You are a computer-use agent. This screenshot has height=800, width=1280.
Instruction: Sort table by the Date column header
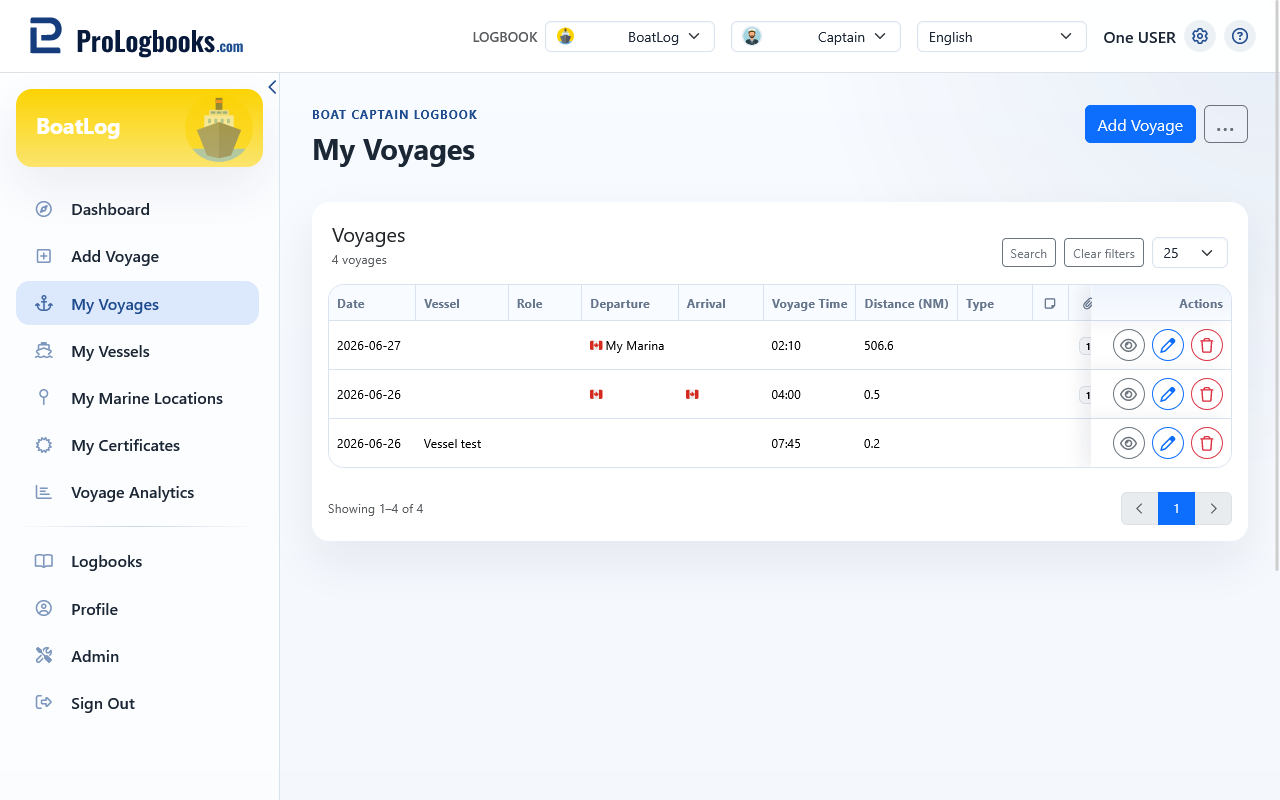351,304
